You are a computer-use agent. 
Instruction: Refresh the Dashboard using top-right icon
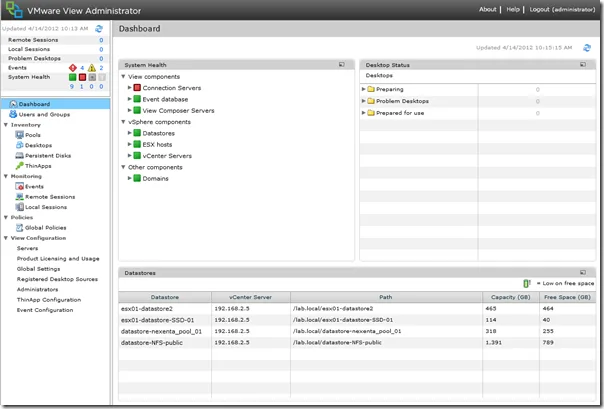click(587, 48)
